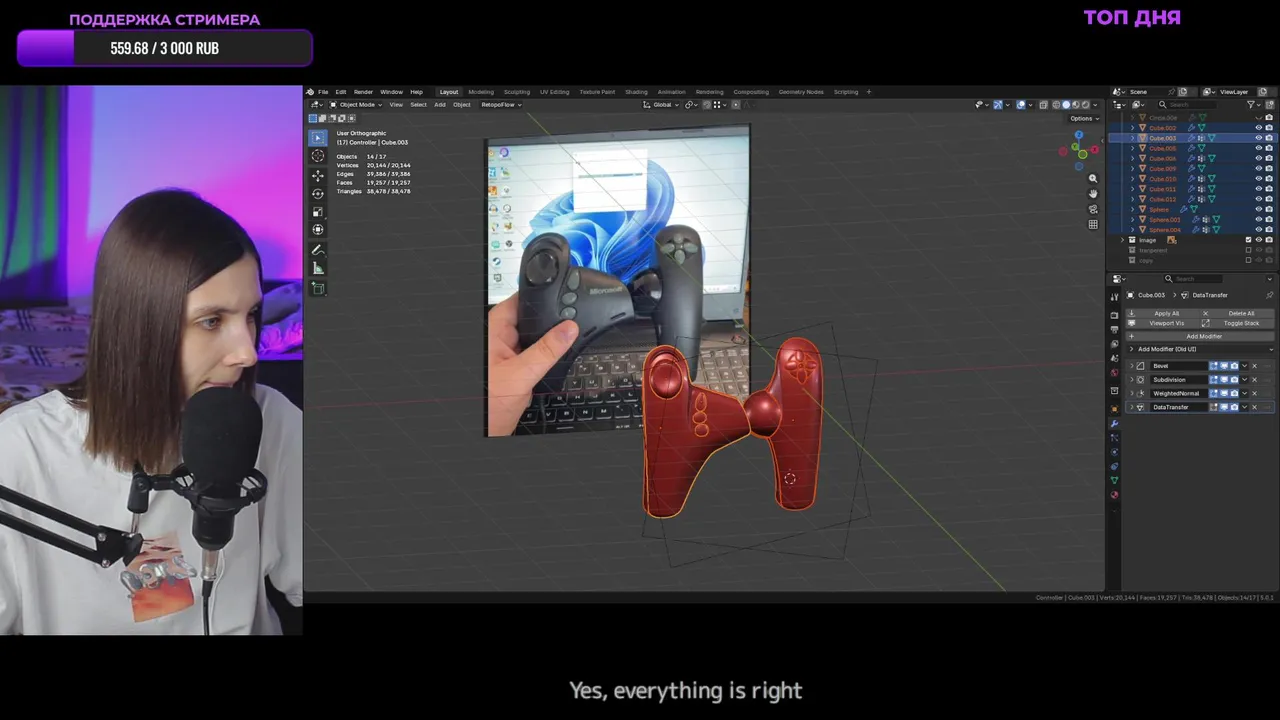Toggle Bevel modifier viewport display

pos(1224,366)
